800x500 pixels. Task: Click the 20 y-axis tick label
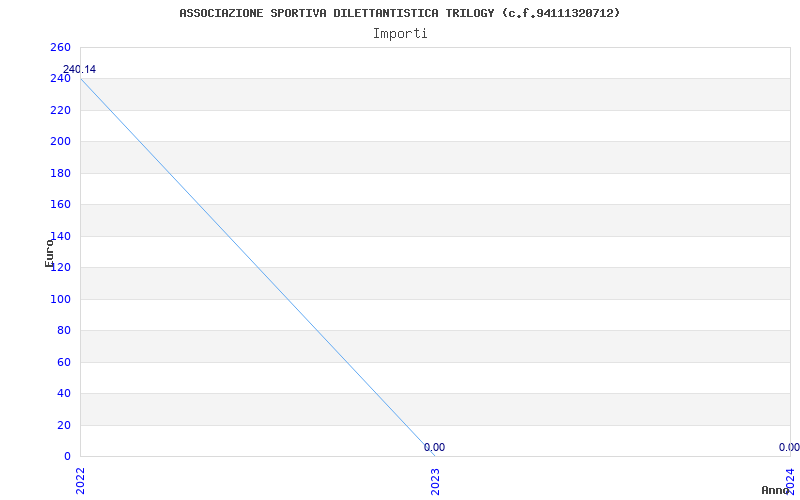(63, 425)
